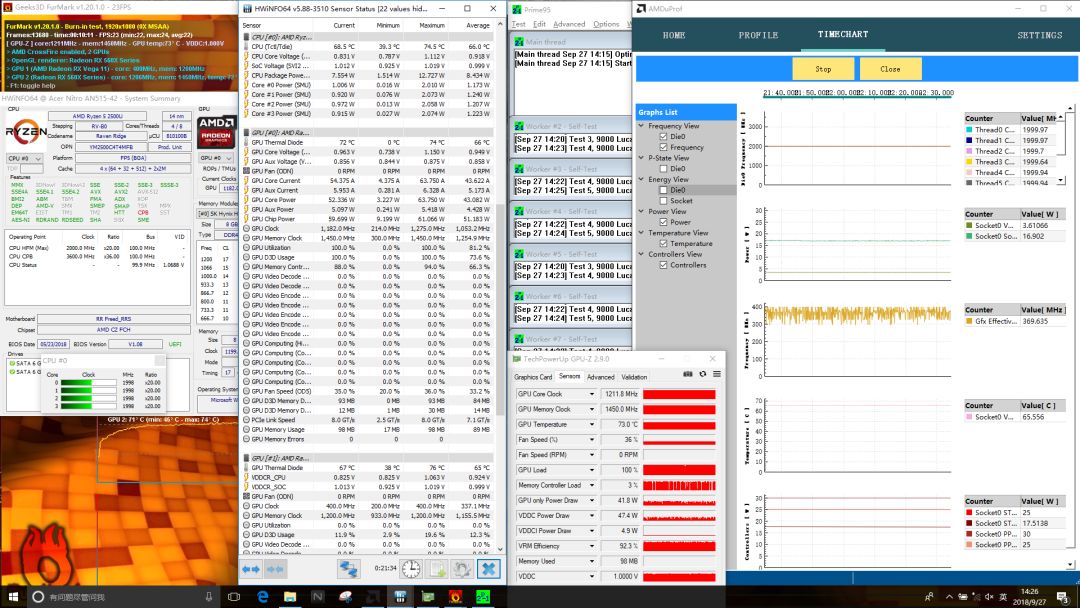Open Prime95 Edit menu
Image resolution: width=1080 pixels, height=608 pixels.
click(x=539, y=24)
